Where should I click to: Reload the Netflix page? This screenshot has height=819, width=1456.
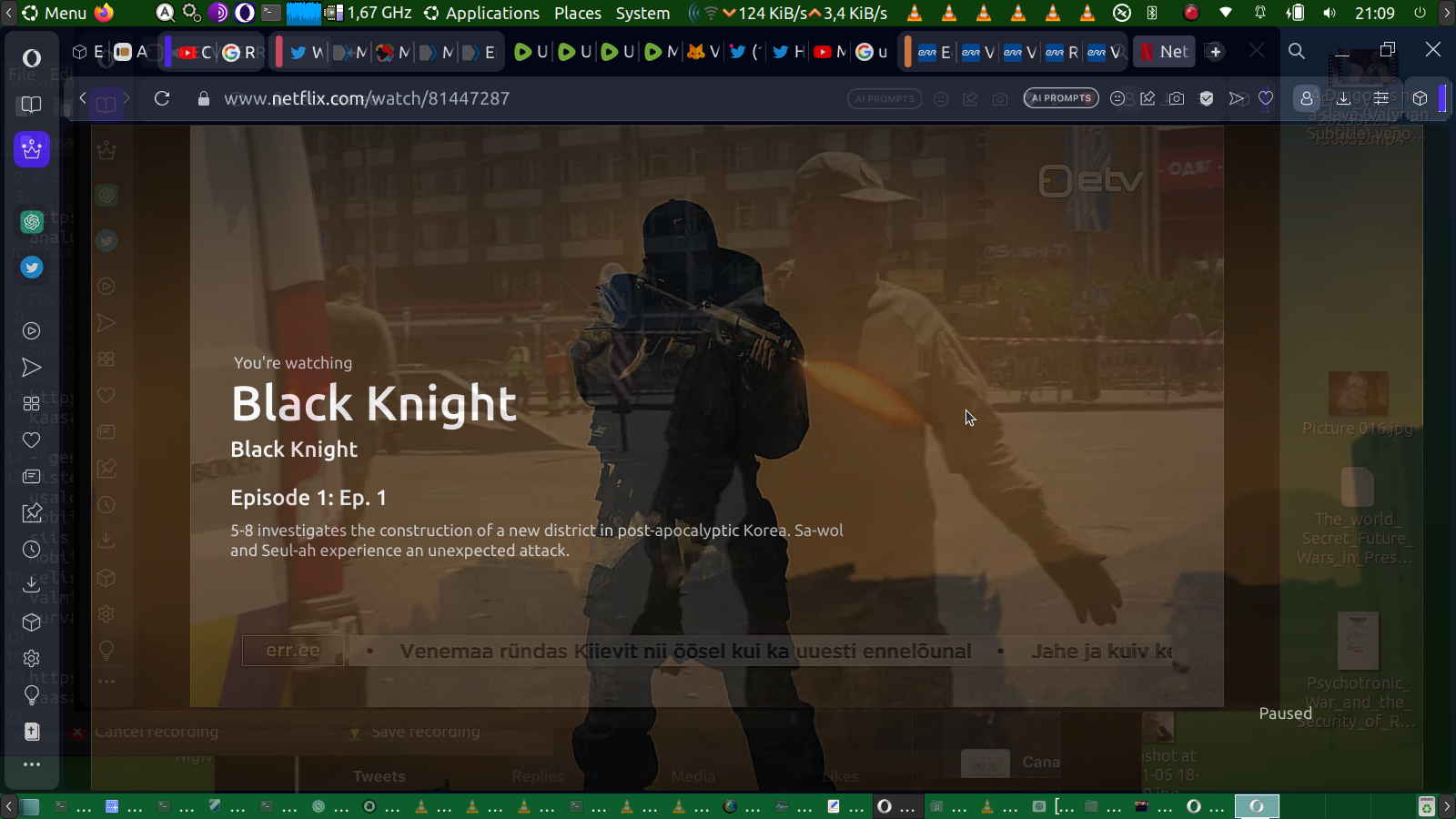(x=162, y=98)
